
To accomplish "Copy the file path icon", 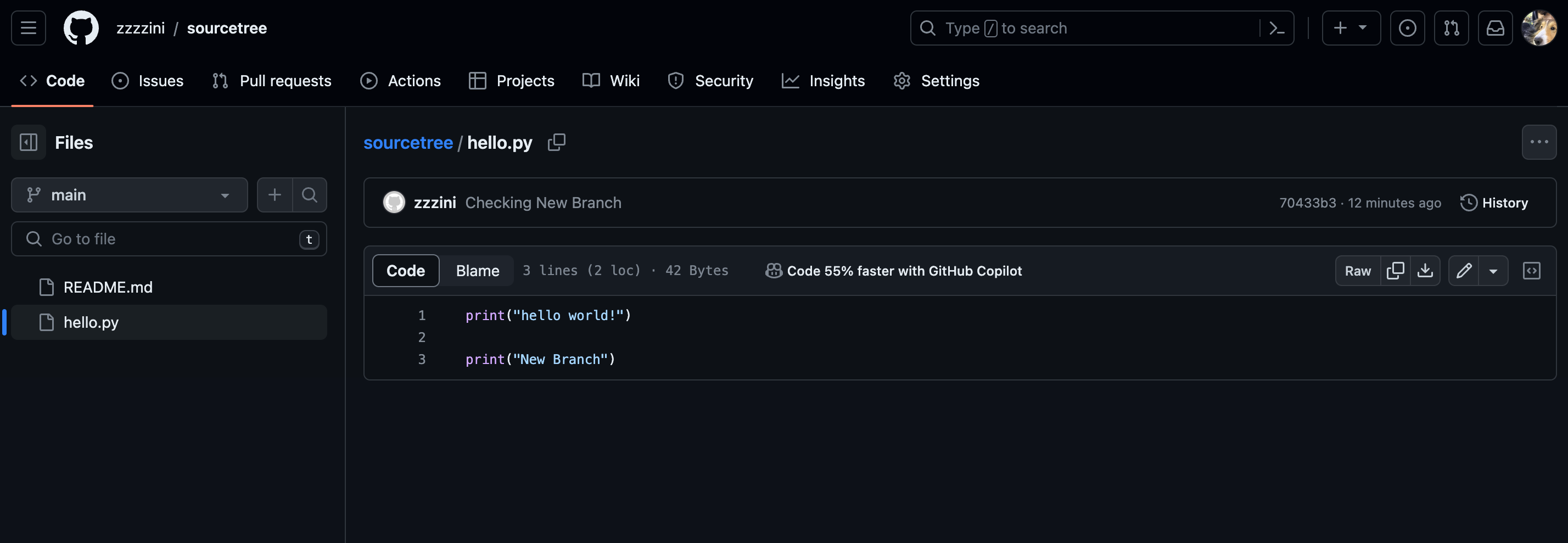I will [556, 142].
